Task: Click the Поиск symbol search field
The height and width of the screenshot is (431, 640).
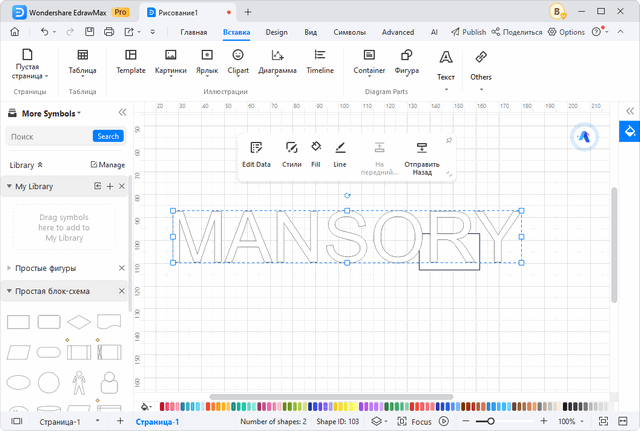Action: pos(48,136)
